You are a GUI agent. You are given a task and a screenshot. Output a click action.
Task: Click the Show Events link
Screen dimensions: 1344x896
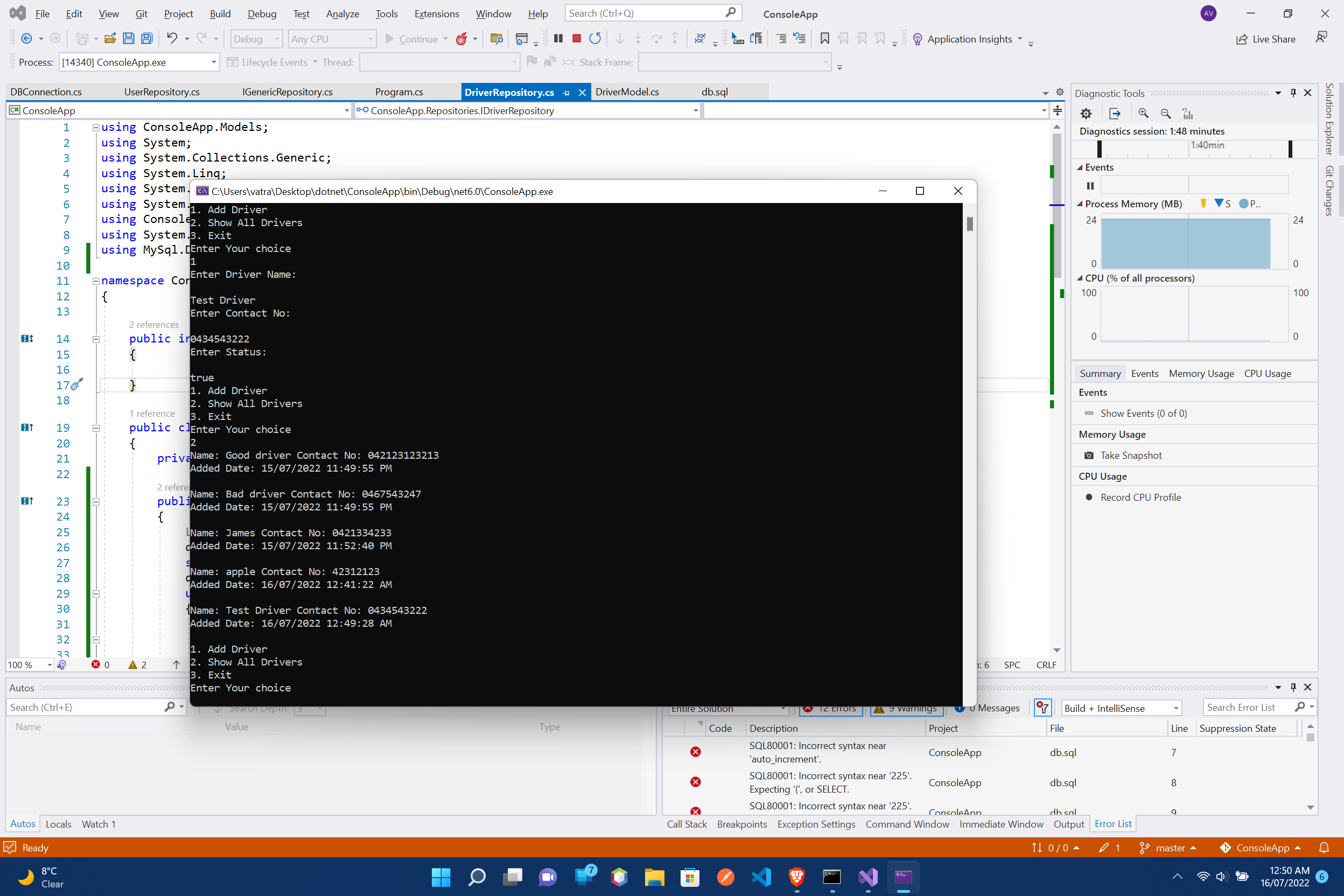point(1142,412)
